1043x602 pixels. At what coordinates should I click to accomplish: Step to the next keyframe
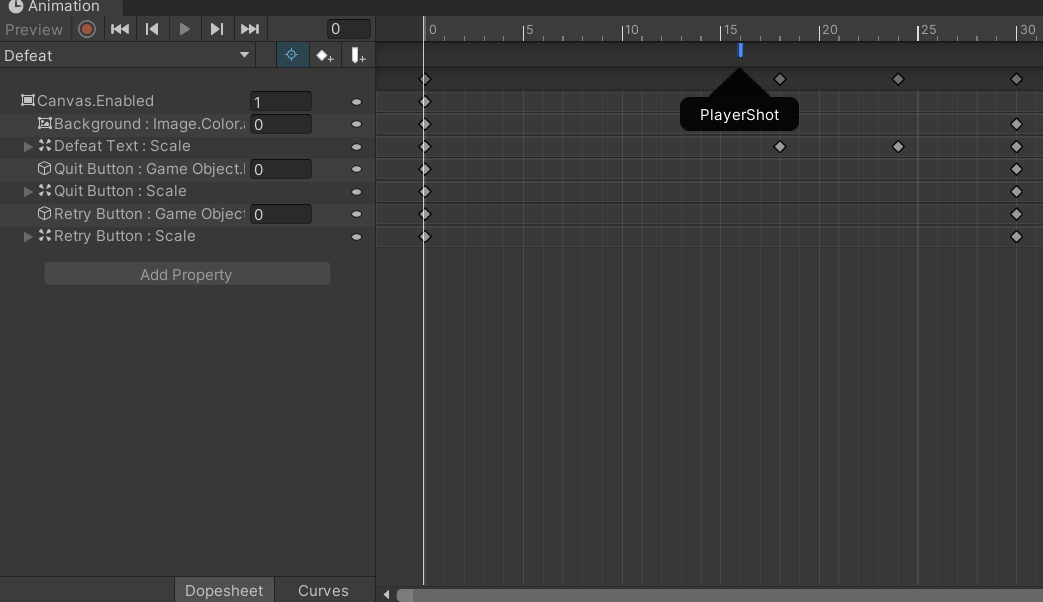point(217,29)
